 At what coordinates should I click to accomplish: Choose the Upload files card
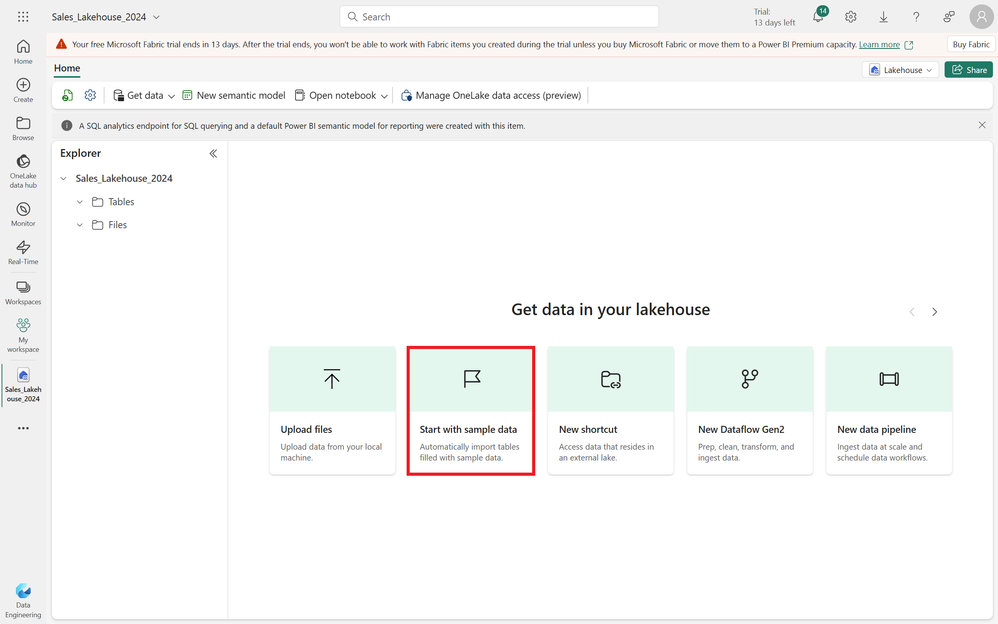point(332,411)
